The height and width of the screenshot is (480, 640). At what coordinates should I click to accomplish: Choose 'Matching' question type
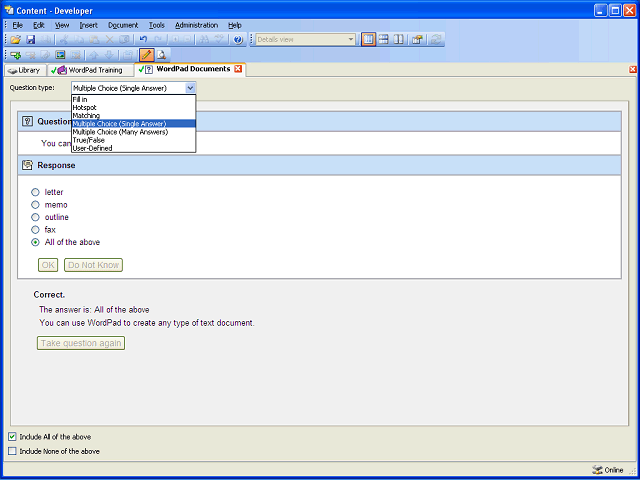tap(133, 116)
